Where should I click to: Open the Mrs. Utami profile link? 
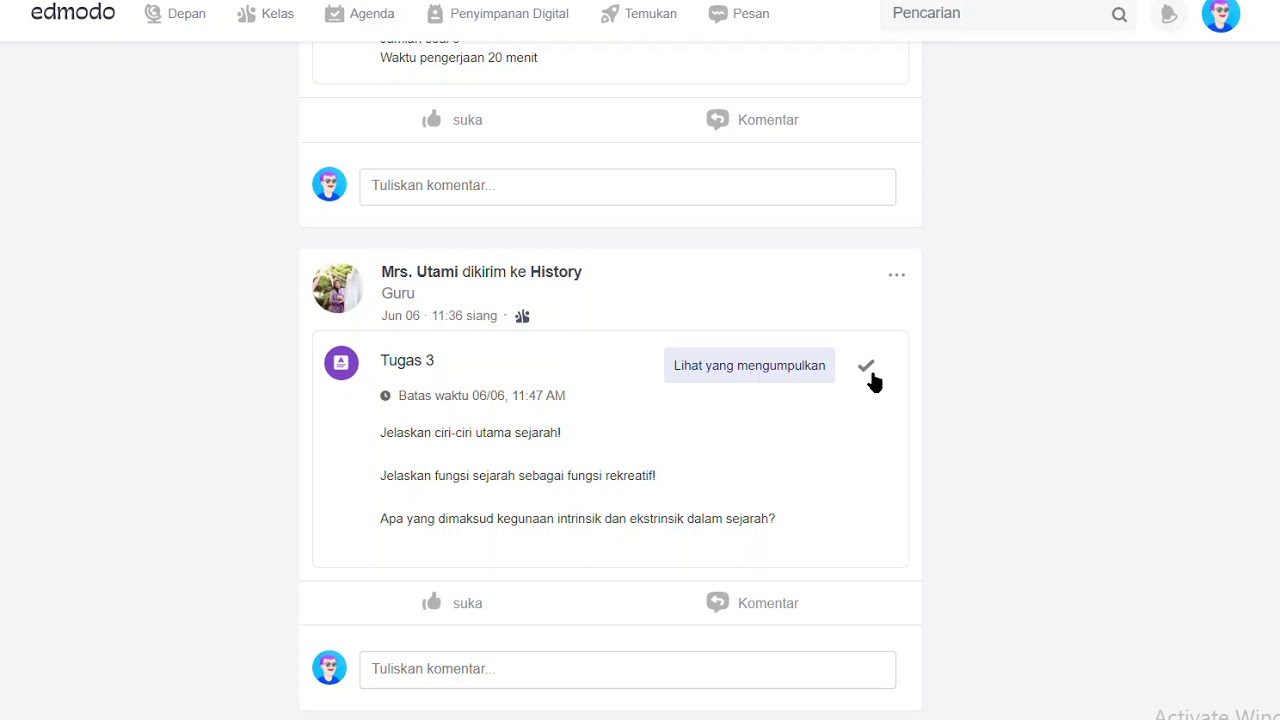(x=419, y=272)
